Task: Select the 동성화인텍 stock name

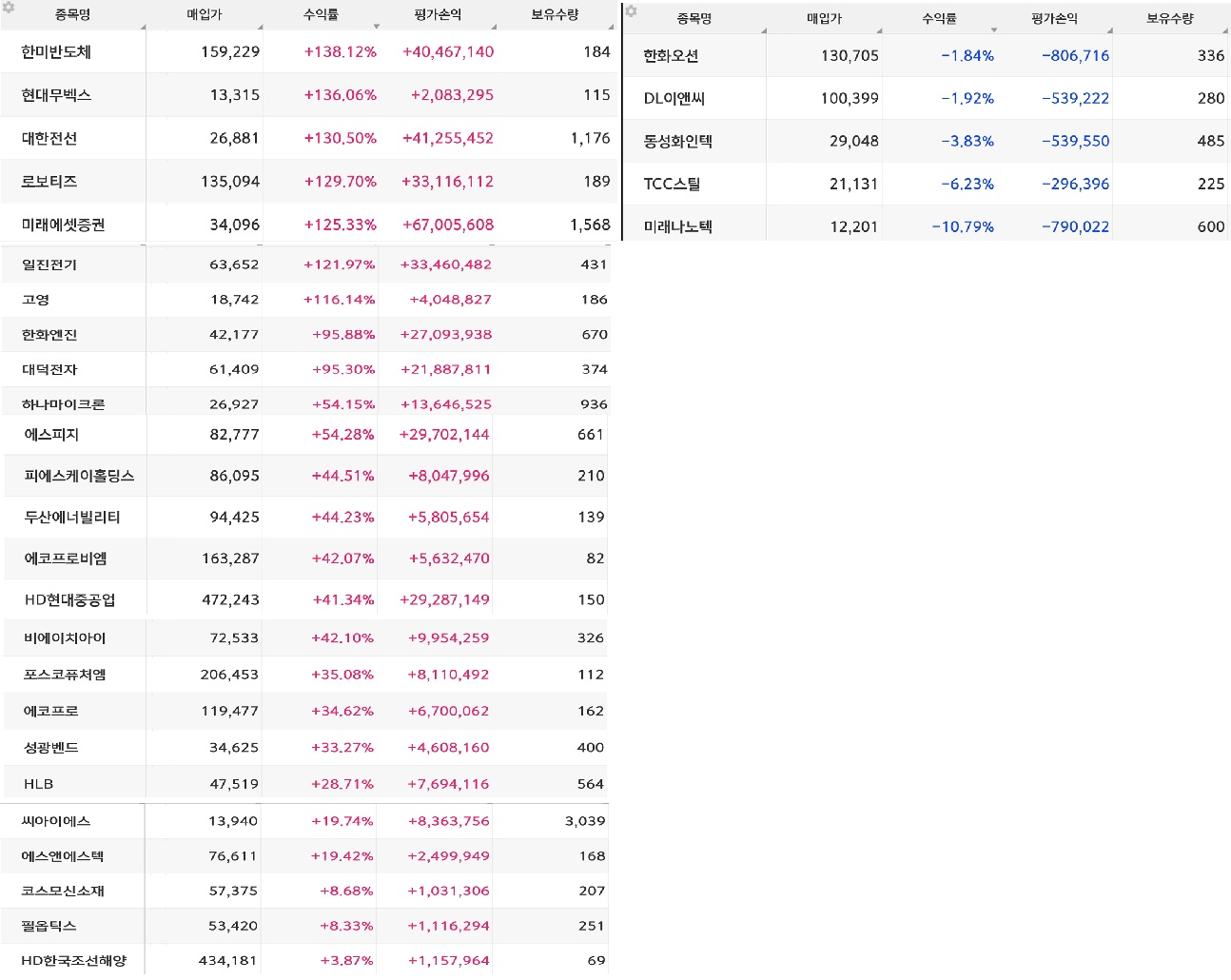Action: (678, 142)
